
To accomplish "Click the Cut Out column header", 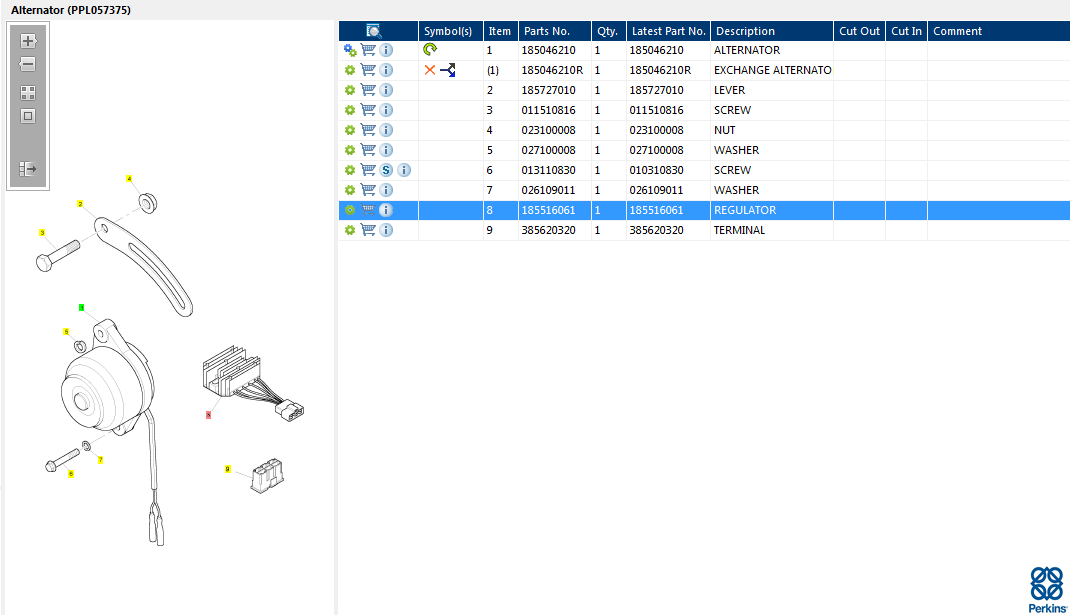I will (x=859, y=31).
